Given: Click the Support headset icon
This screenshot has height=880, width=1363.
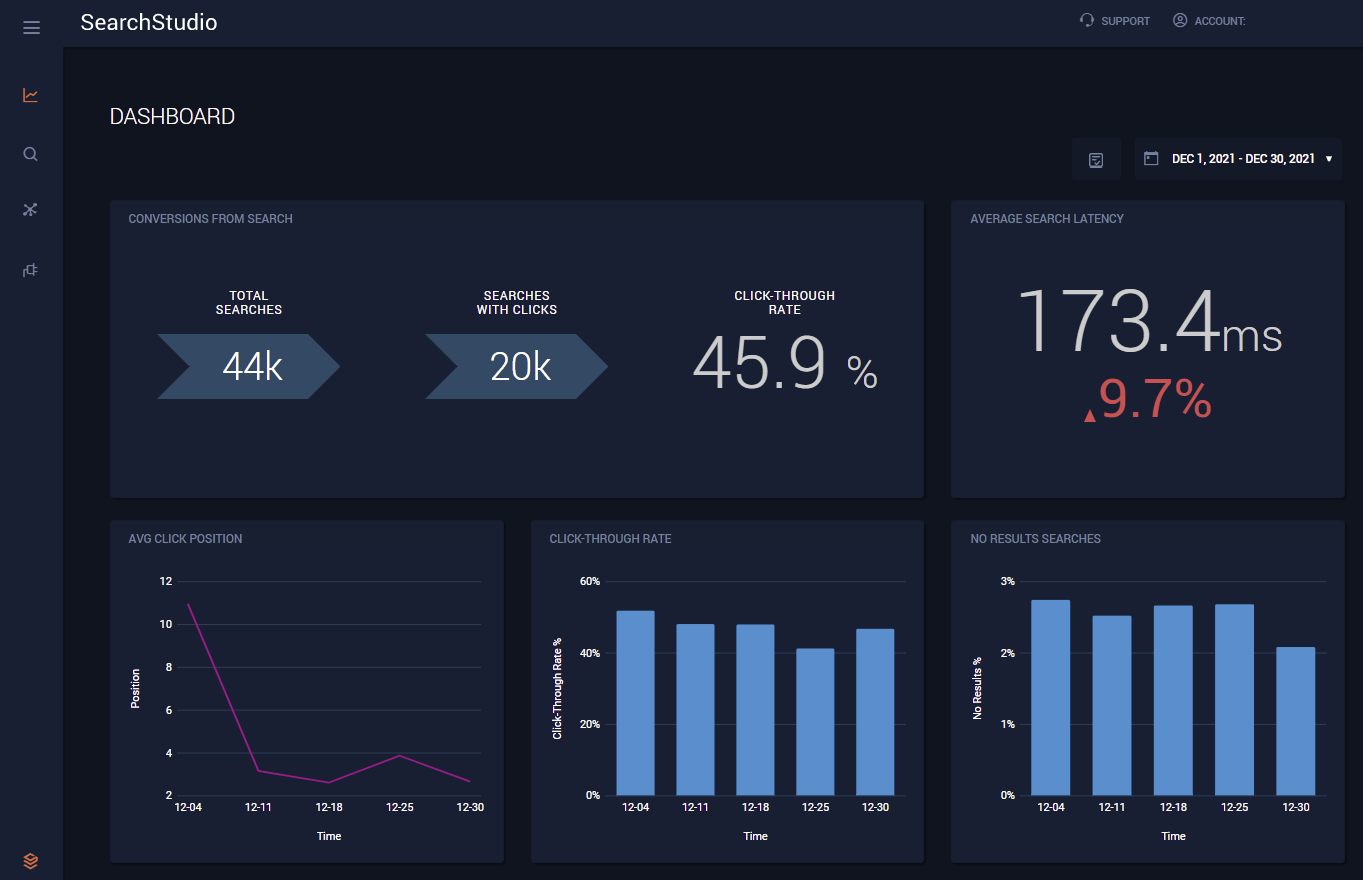Looking at the screenshot, I should pos(1087,20).
